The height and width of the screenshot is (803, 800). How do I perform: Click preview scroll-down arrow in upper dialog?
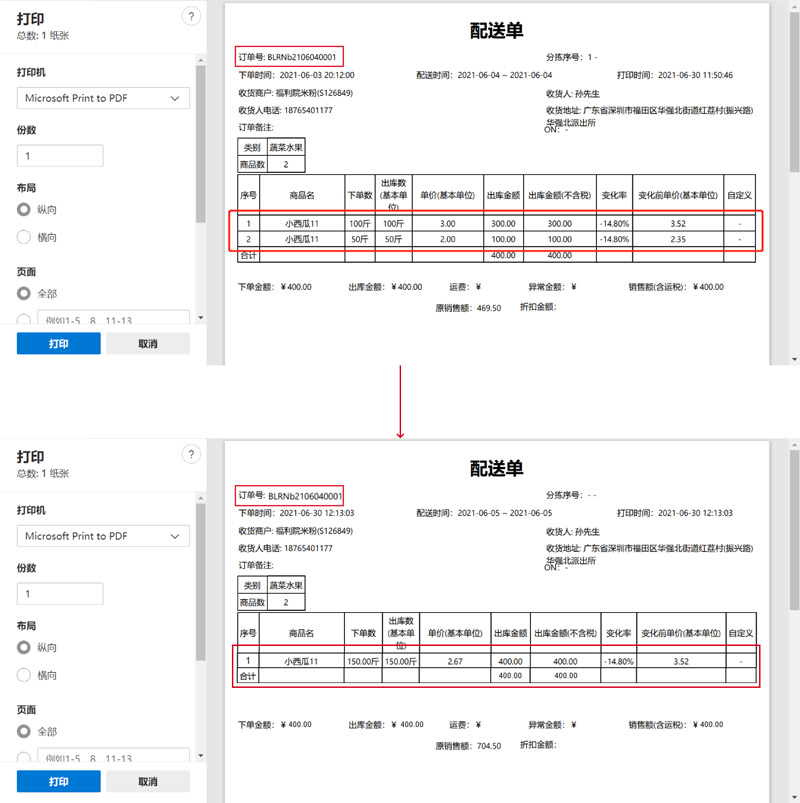tap(794, 360)
